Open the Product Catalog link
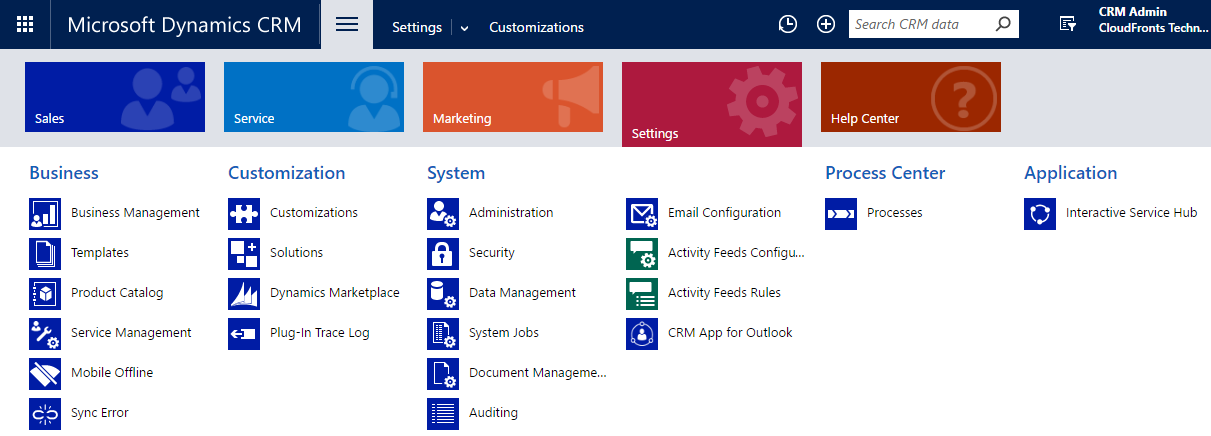 click(x=117, y=293)
